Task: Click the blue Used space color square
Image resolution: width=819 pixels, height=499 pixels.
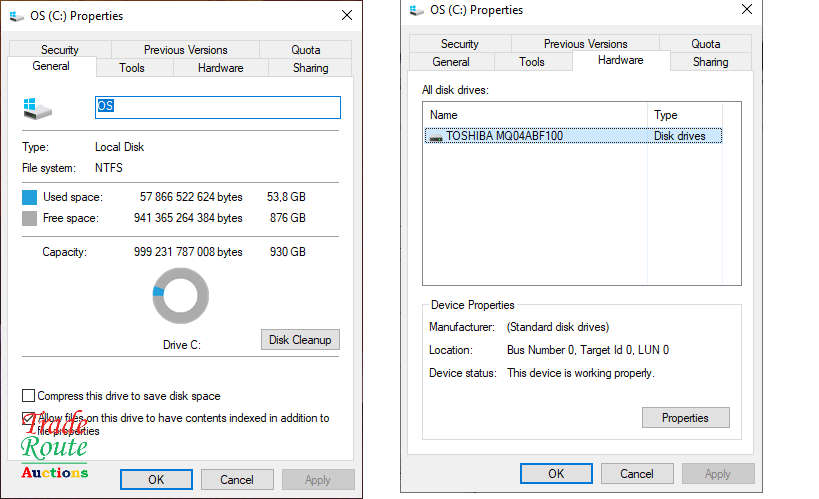Action: pyautogui.click(x=30, y=198)
